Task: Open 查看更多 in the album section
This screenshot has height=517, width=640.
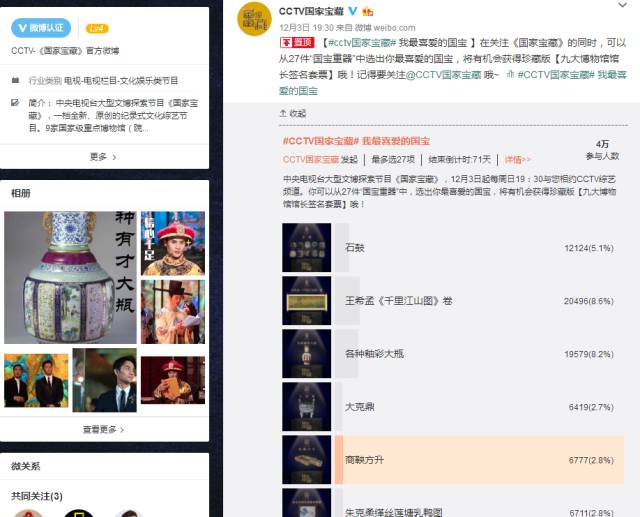Action: pos(103,429)
